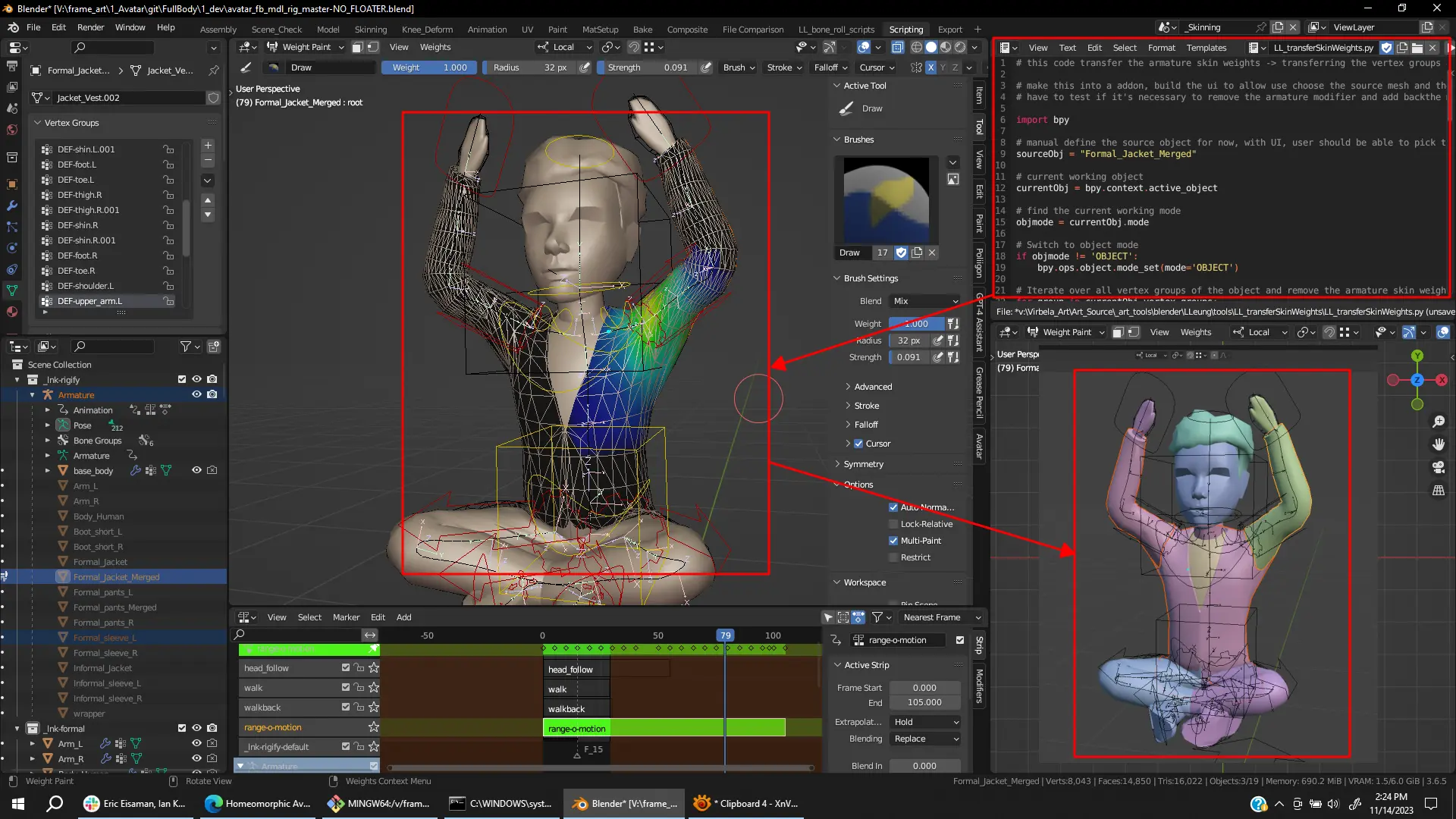
Task: Toggle the Auto Normalize checkbox
Action: pos(893,507)
